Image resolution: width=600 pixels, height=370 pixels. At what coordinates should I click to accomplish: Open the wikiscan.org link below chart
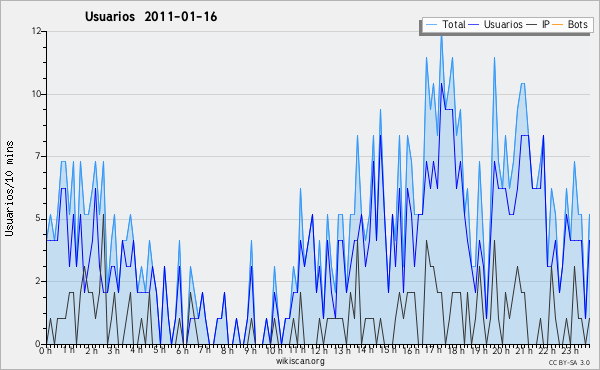click(x=300, y=361)
